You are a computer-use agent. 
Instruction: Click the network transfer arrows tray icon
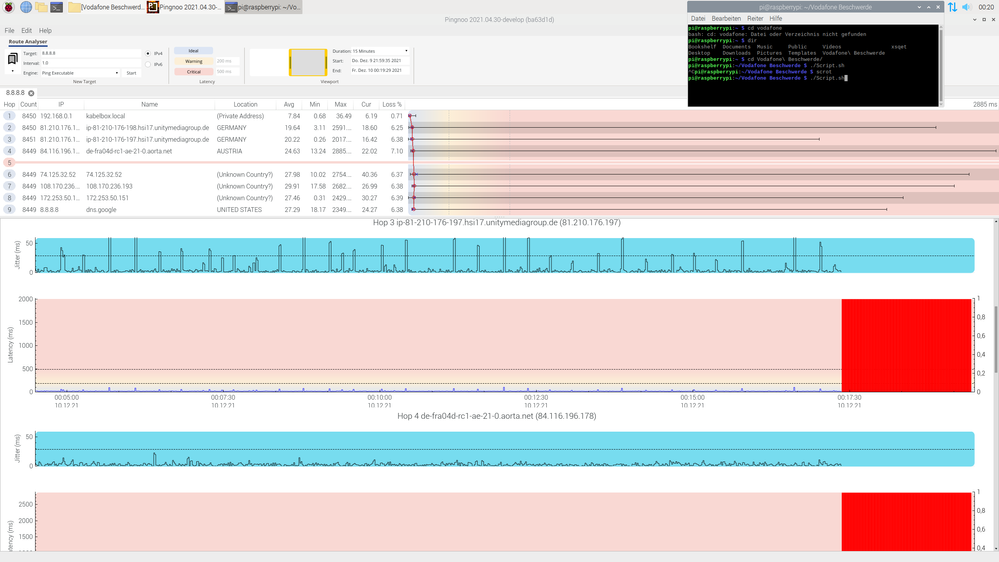[x=952, y=7]
